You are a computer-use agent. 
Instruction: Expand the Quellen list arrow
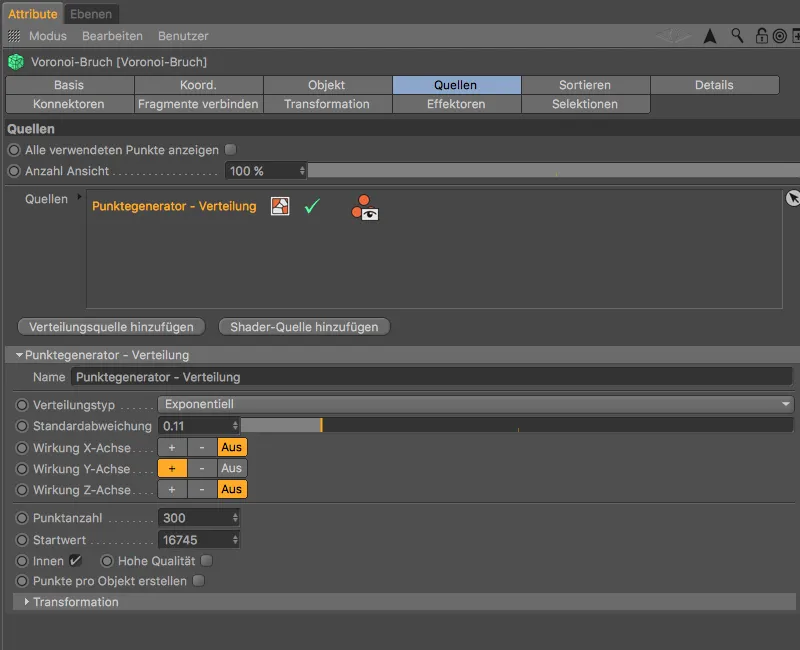(79, 196)
